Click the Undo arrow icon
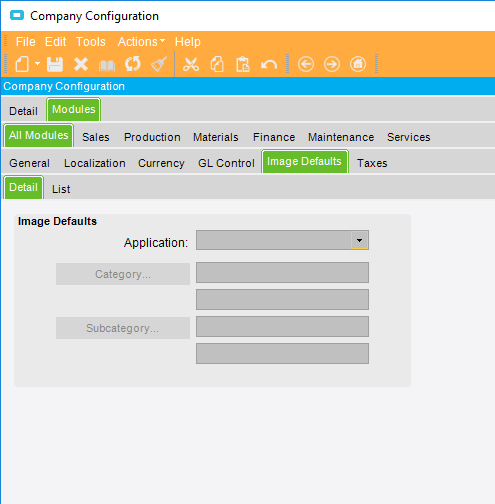The image size is (495, 504). [269, 64]
